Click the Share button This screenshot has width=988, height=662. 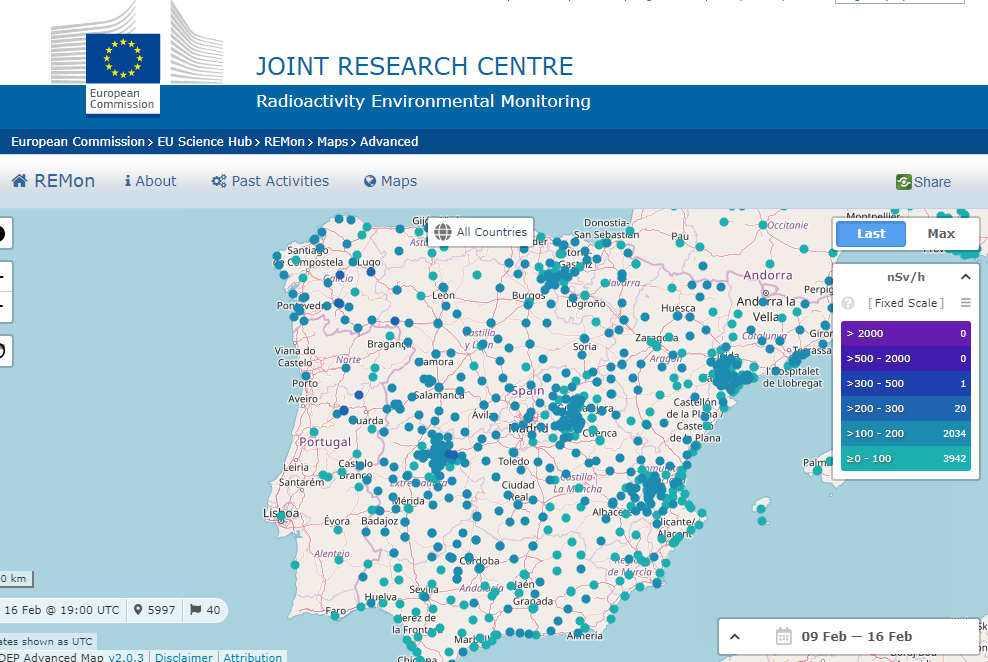pyautogui.click(x=923, y=182)
